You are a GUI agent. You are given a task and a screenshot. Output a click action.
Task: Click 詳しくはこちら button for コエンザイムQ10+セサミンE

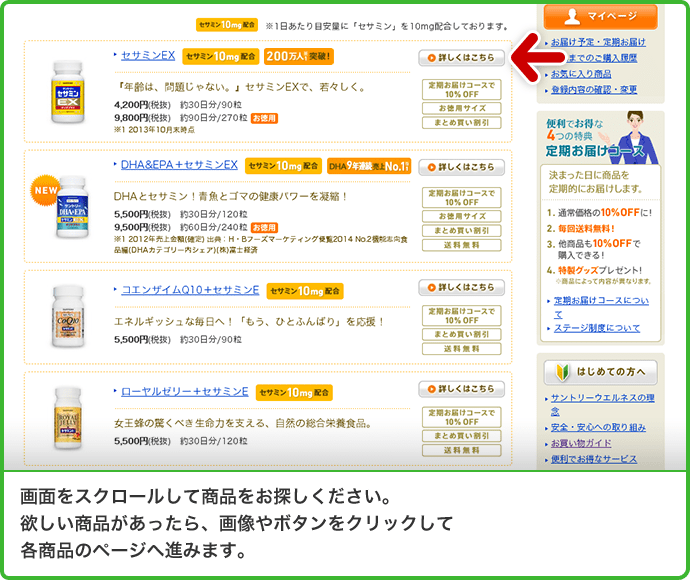[x=461, y=287]
